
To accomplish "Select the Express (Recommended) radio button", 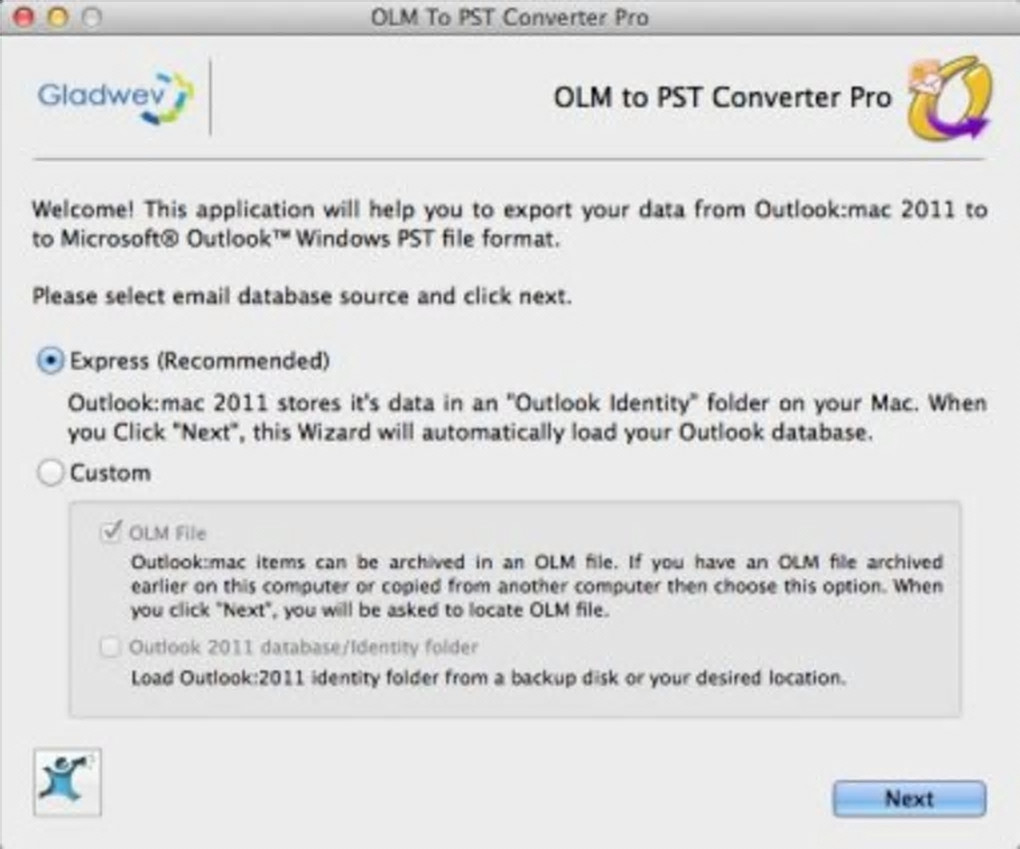I will [50, 361].
